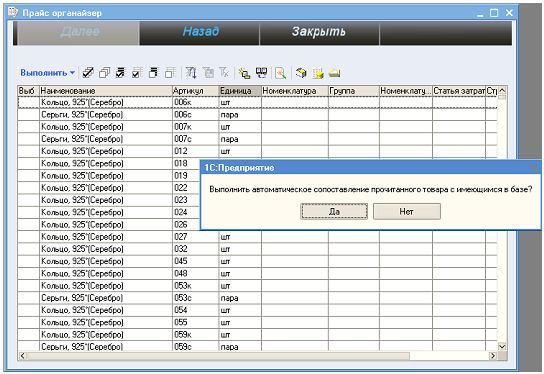The height and width of the screenshot is (374, 544).
Task: Select article cell 018
Action: 186,163
